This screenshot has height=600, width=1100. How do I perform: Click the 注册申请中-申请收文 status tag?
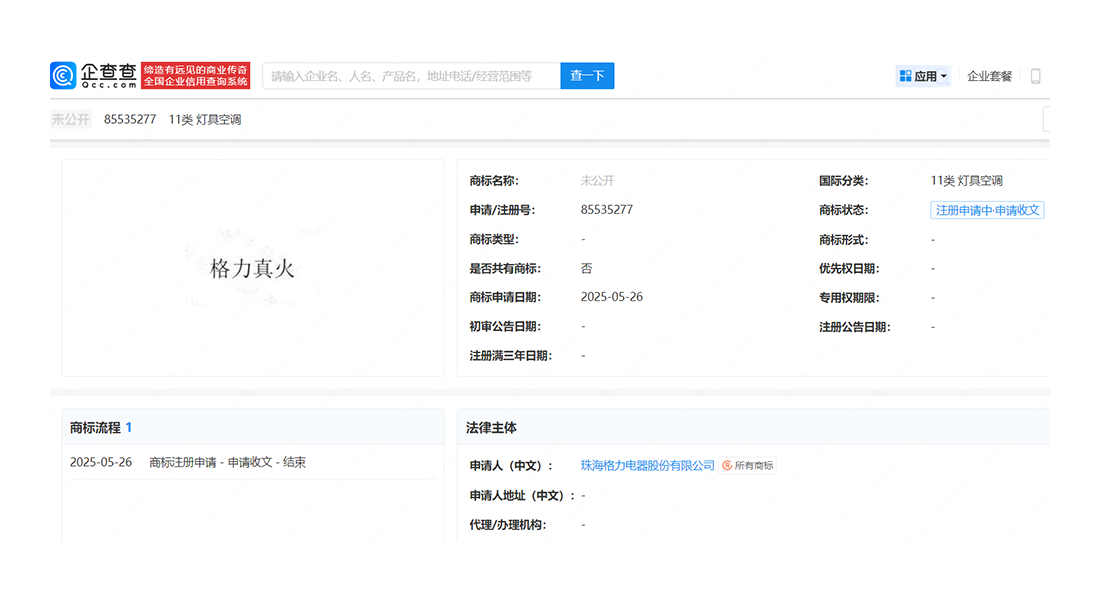987,210
